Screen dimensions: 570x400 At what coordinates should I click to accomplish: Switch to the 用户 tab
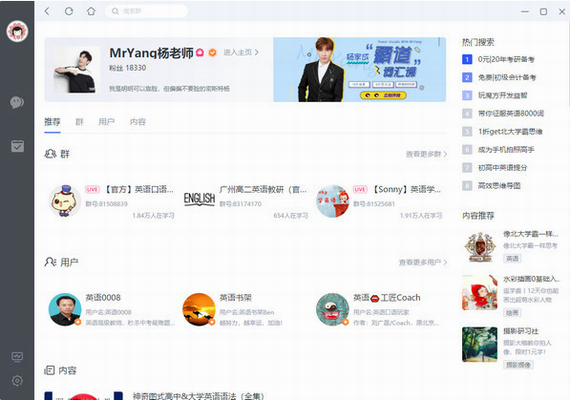(x=107, y=122)
